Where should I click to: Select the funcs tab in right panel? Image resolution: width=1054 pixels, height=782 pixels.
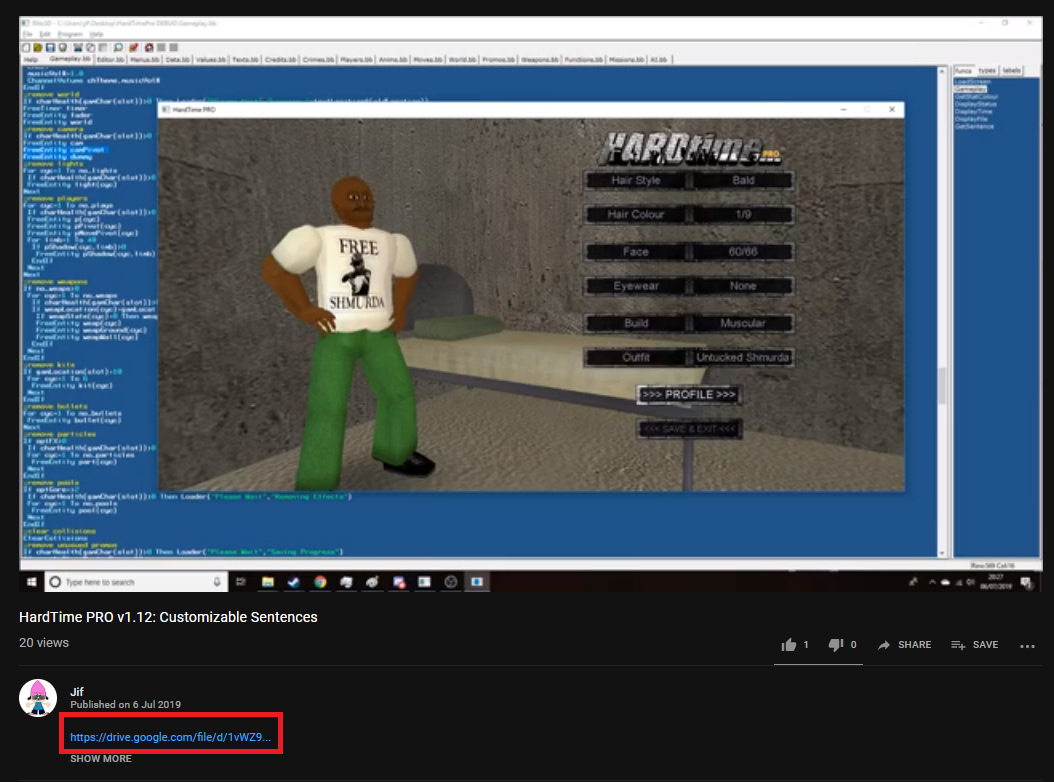tap(963, 71)
